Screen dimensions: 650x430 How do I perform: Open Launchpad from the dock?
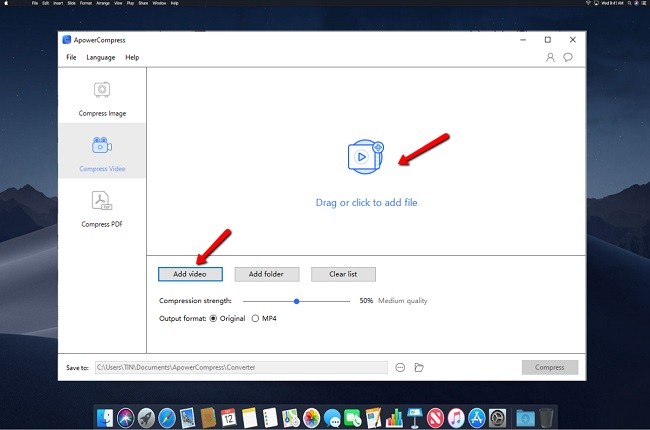[146, 418]
